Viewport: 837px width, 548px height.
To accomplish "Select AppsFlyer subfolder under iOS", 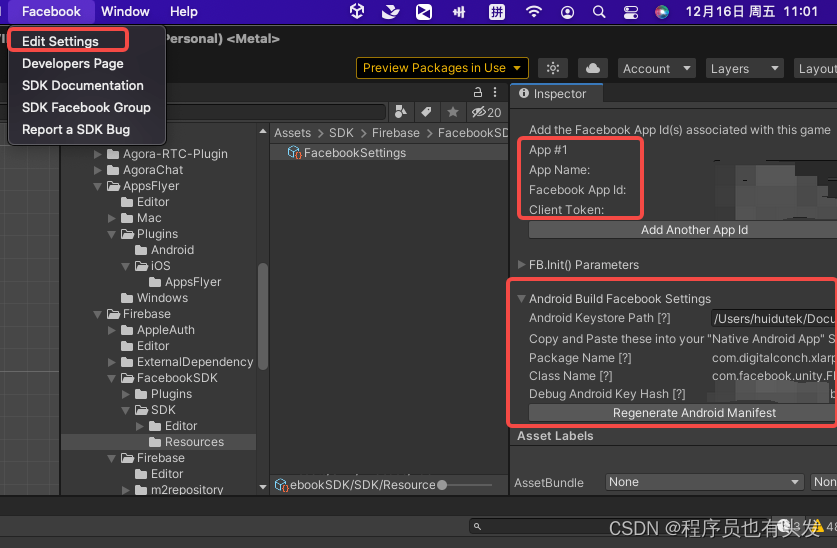I will [x=185, y=282].
